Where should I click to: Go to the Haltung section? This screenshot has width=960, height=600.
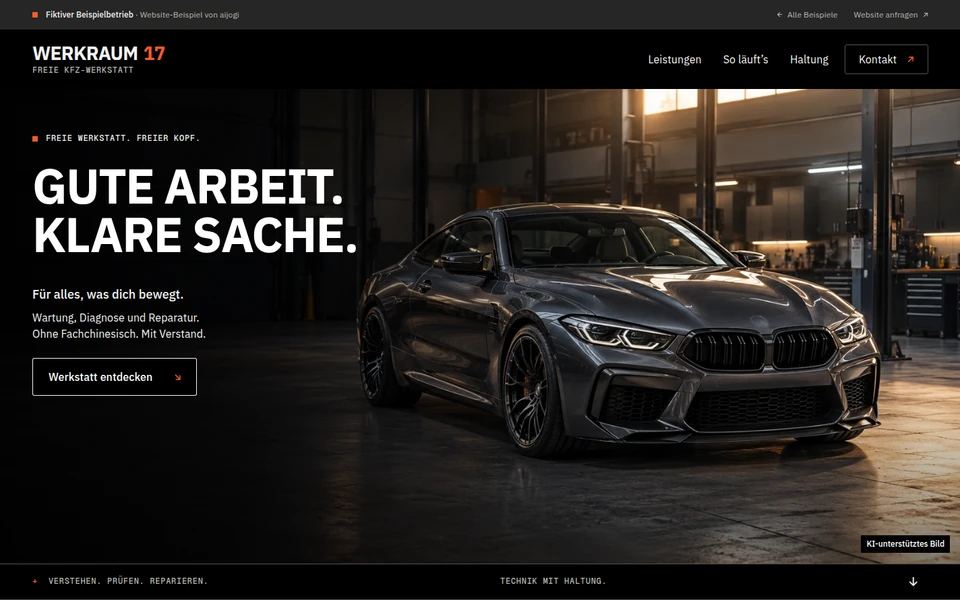click(x=809, y=59)
